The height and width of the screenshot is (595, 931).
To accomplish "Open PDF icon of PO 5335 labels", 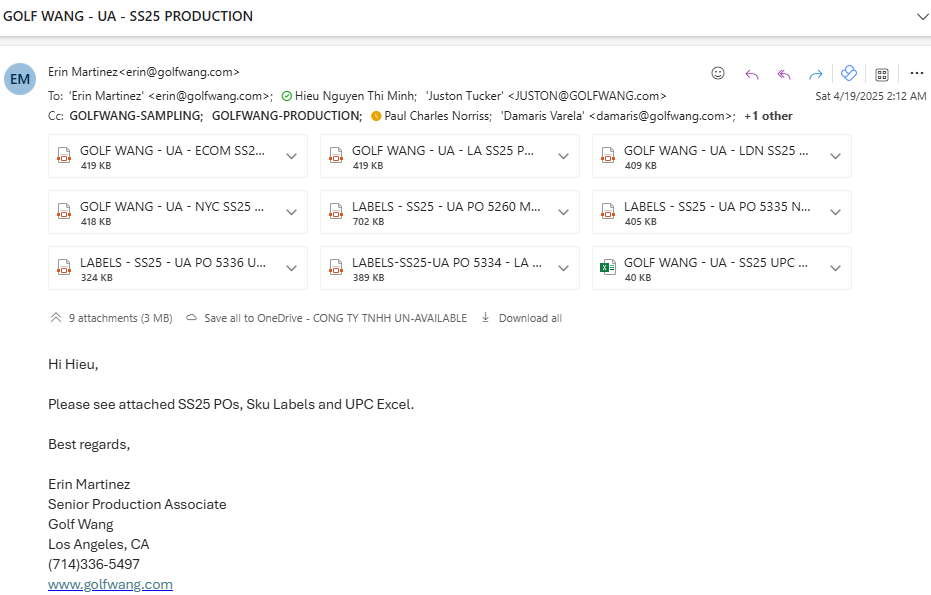I will 608,211.
